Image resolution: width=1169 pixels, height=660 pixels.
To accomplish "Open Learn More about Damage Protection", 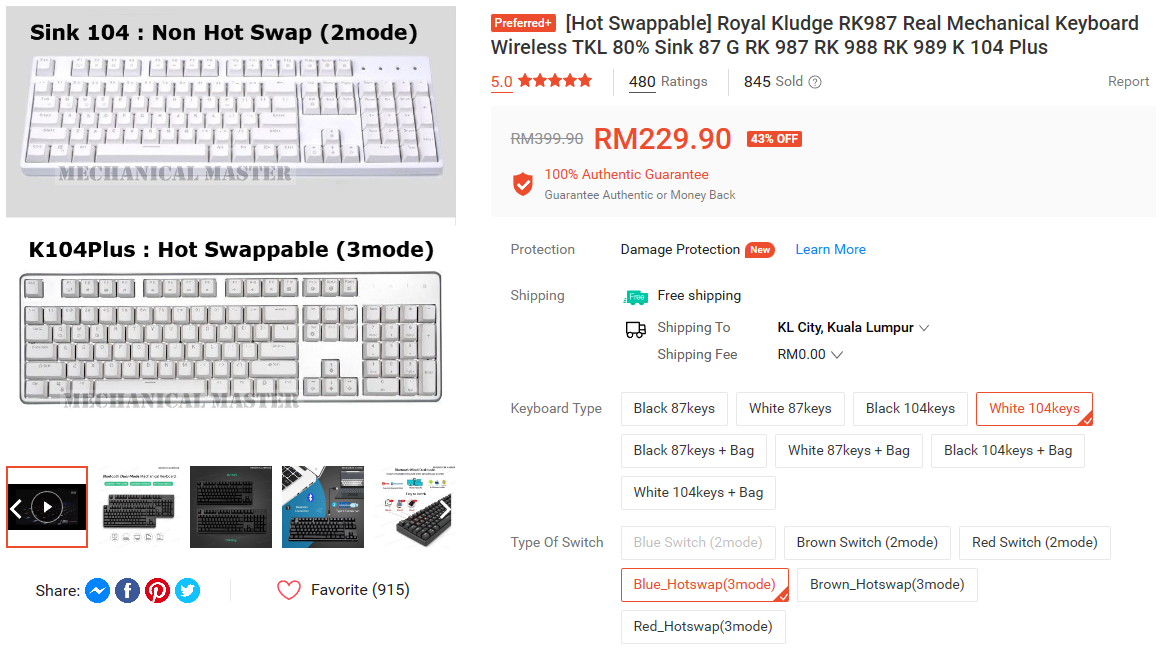I will [x=830, y=250].
